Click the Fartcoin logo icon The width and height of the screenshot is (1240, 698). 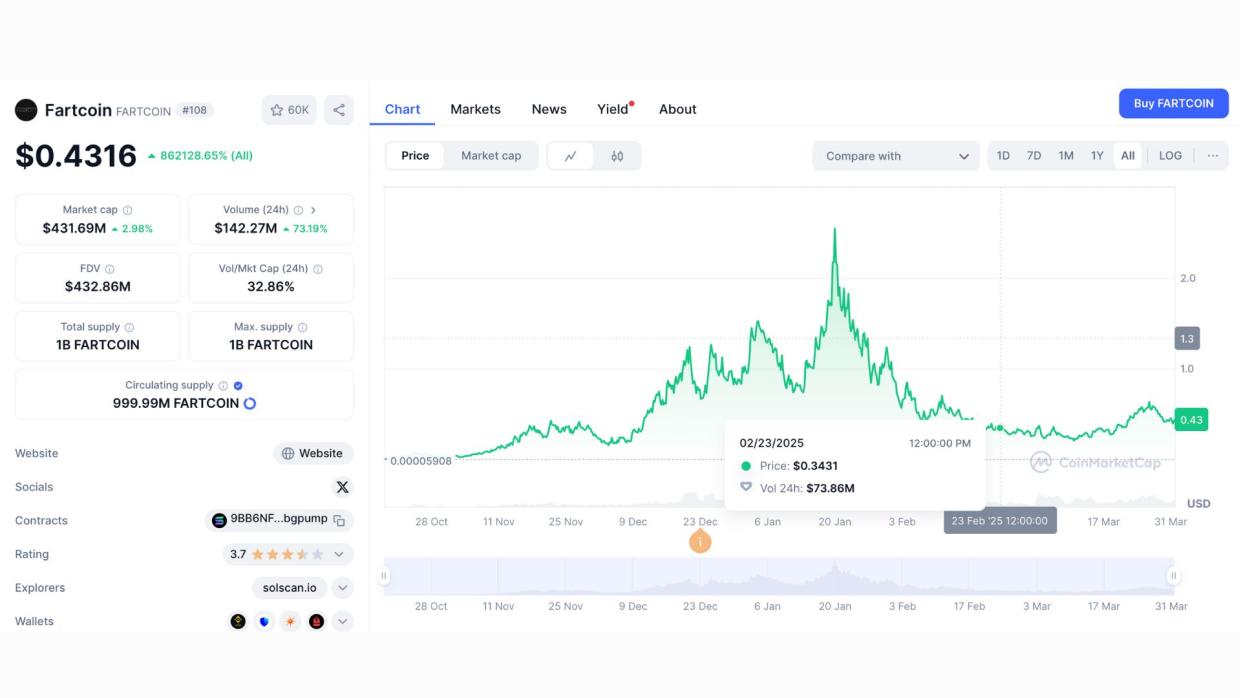pyautogui.click(x=26, y=110)
